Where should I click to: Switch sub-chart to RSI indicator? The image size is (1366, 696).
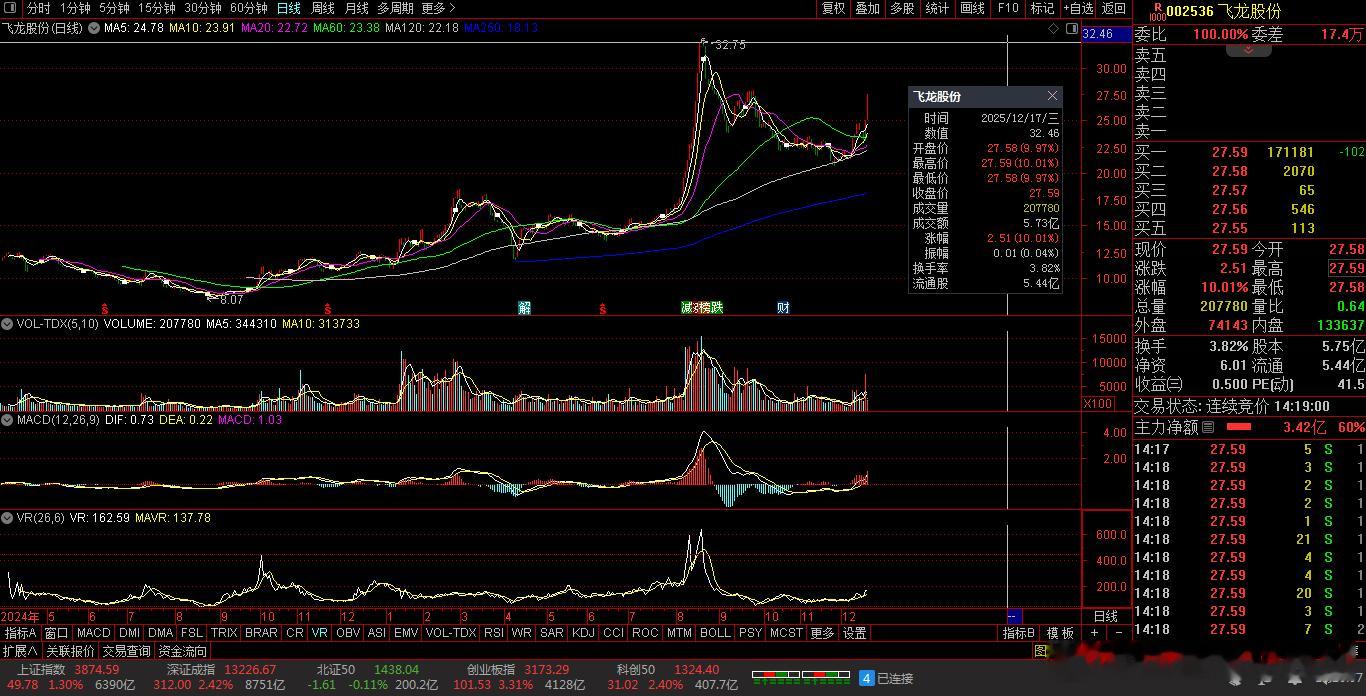pyautogui.click(x=493, y=633)
